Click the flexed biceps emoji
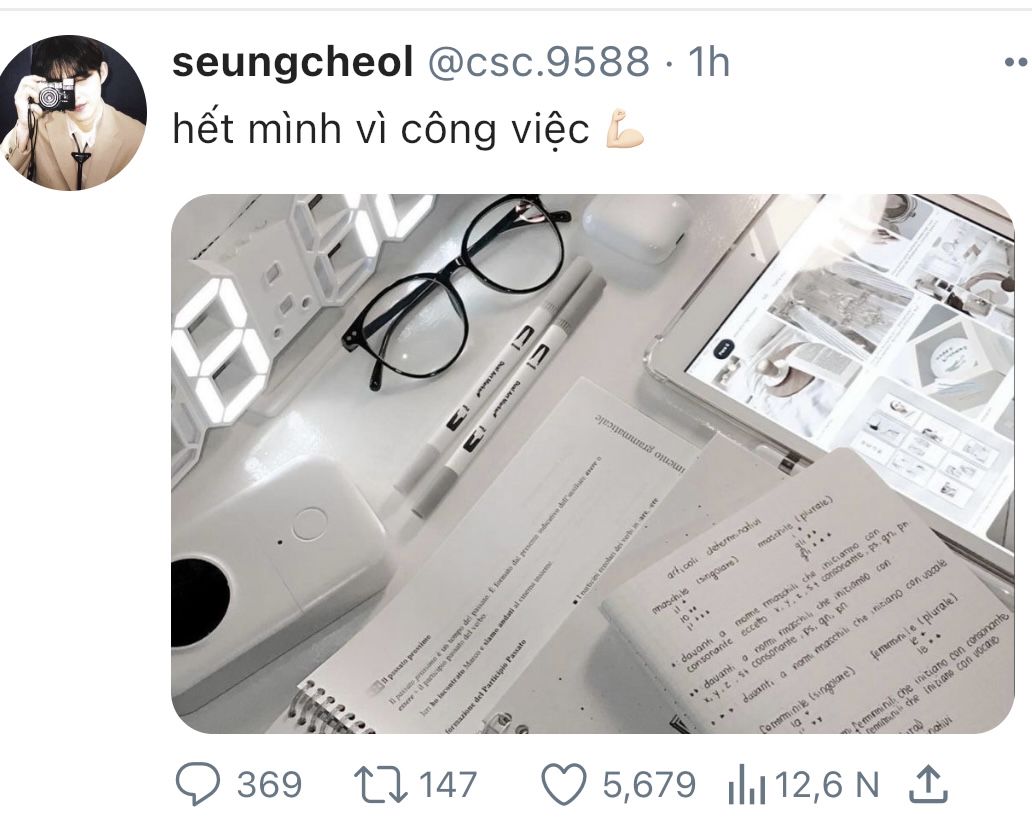The image size is (1032, 826). point(625,130)
